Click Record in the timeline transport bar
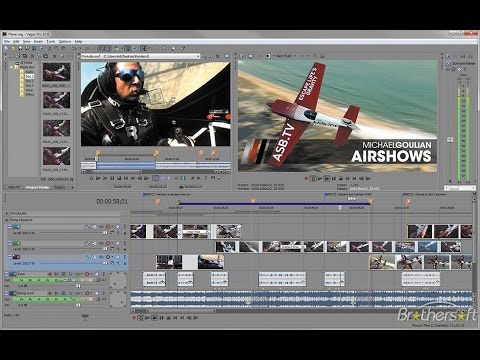This screenshot has width=480, height=360. point(134,318)
